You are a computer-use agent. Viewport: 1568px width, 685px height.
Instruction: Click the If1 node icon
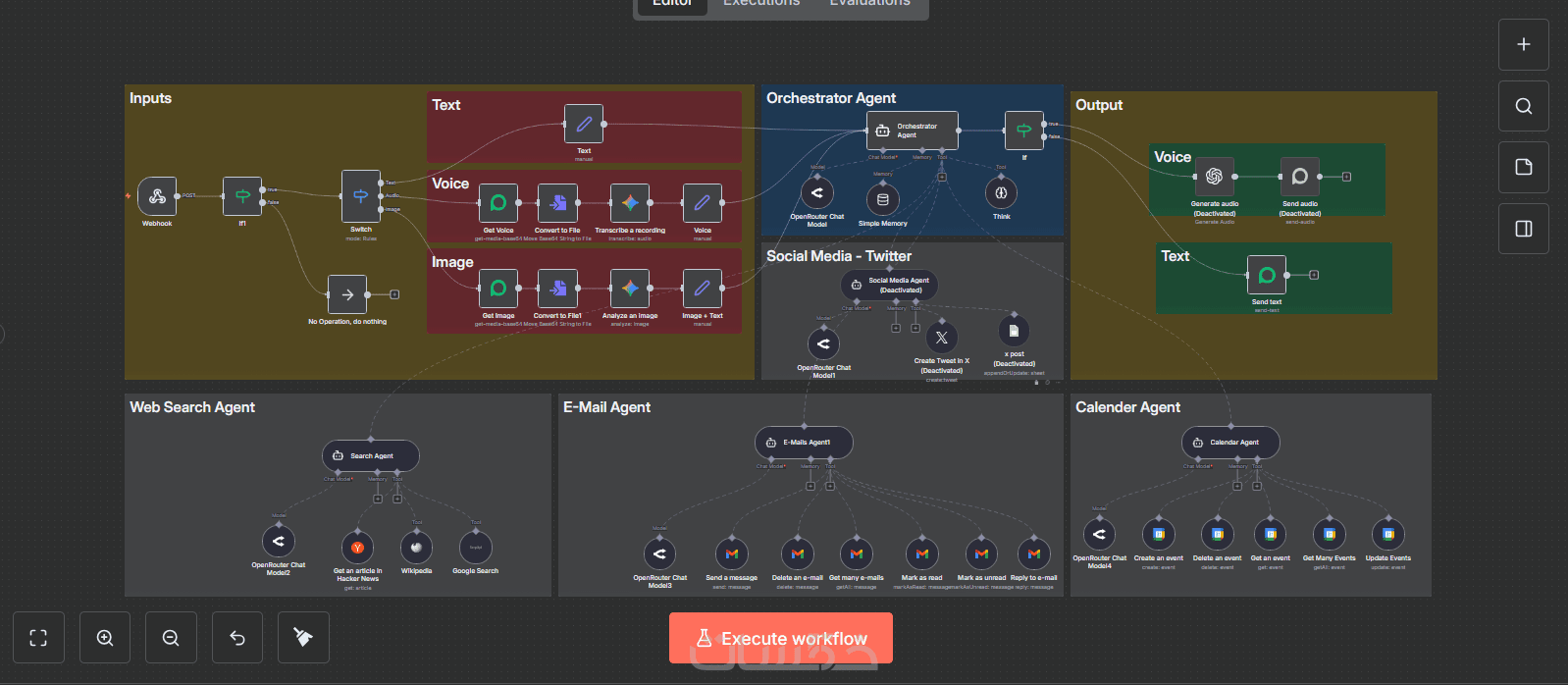tap(242, 196)
